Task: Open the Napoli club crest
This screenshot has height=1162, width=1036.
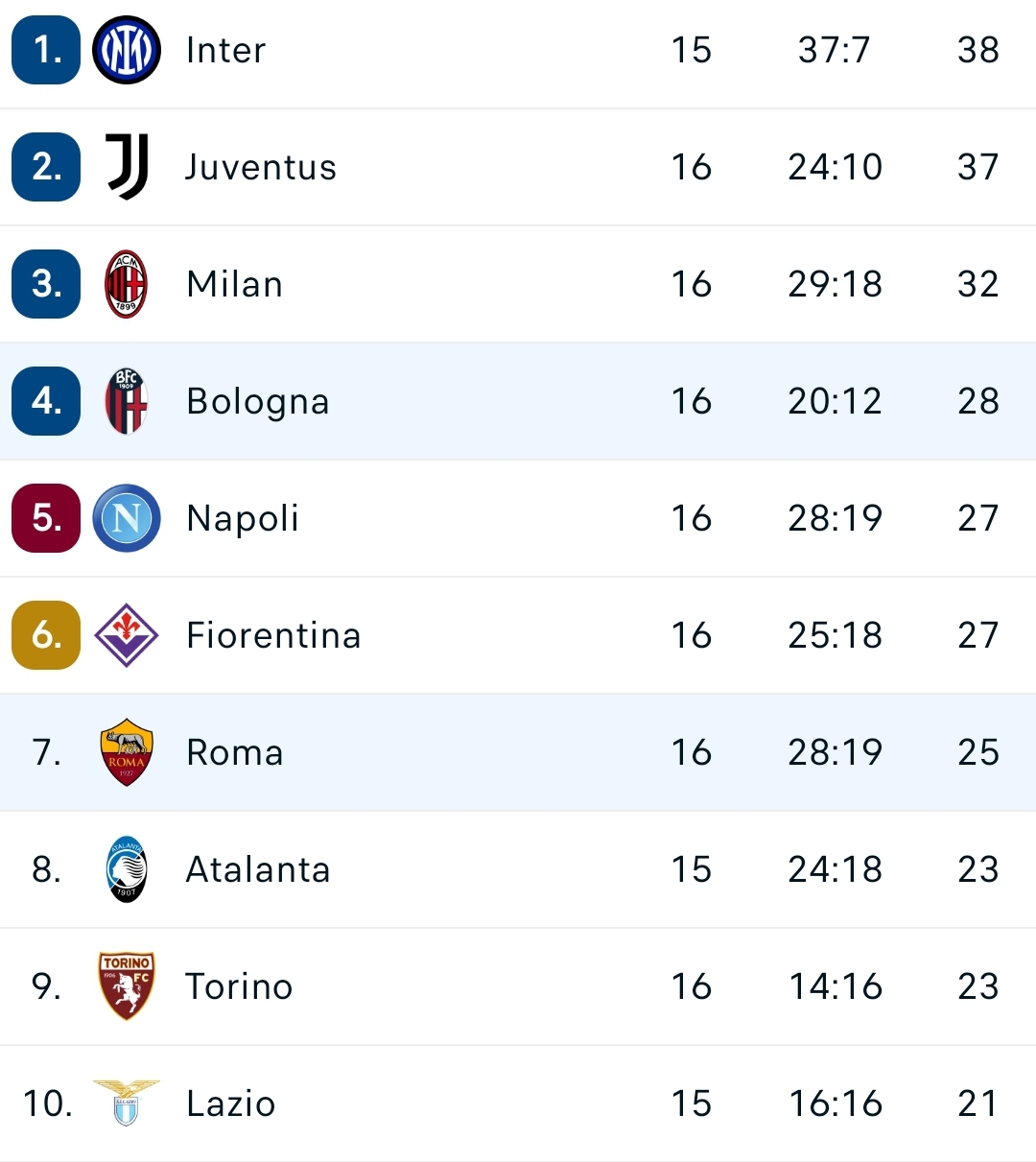Action: [x=126, y=518]
